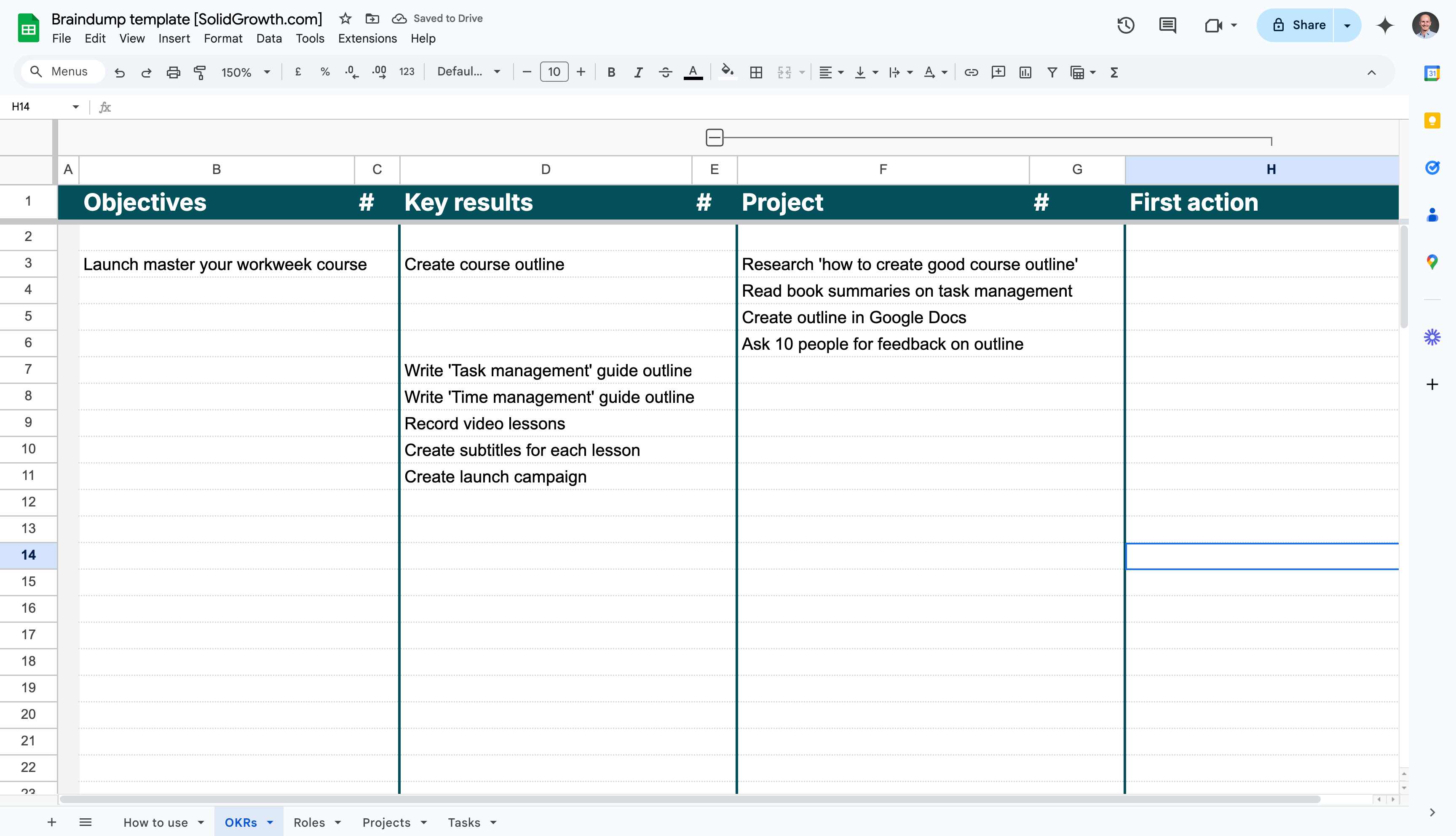Click the increase font size plus button
Screen dimensions: 1456x836
tap(581, 72)
